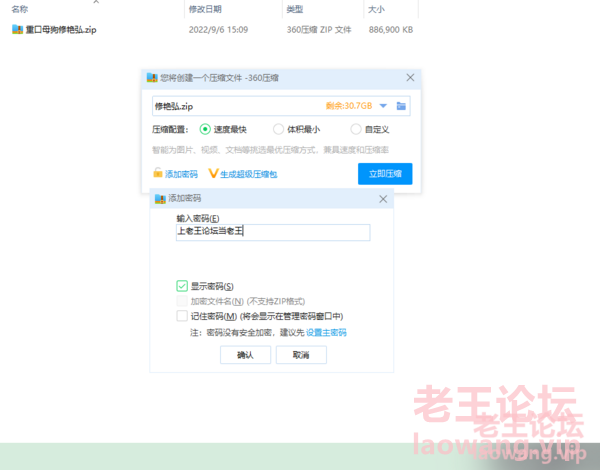Sort files by 修改日期 column header
This screenshot has width=600, height=470.
pos(205,8)
